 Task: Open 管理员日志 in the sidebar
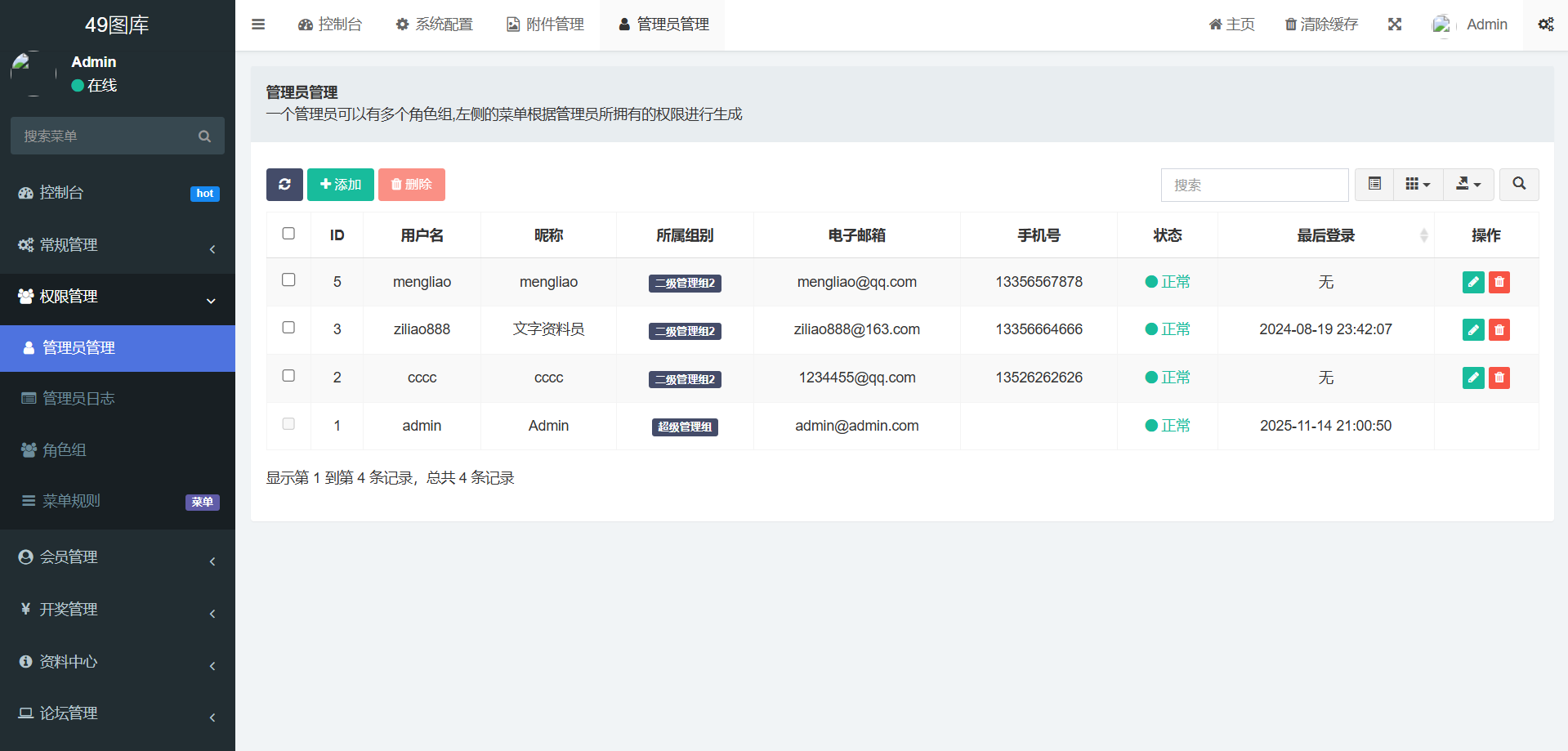[x=78, y=399]
